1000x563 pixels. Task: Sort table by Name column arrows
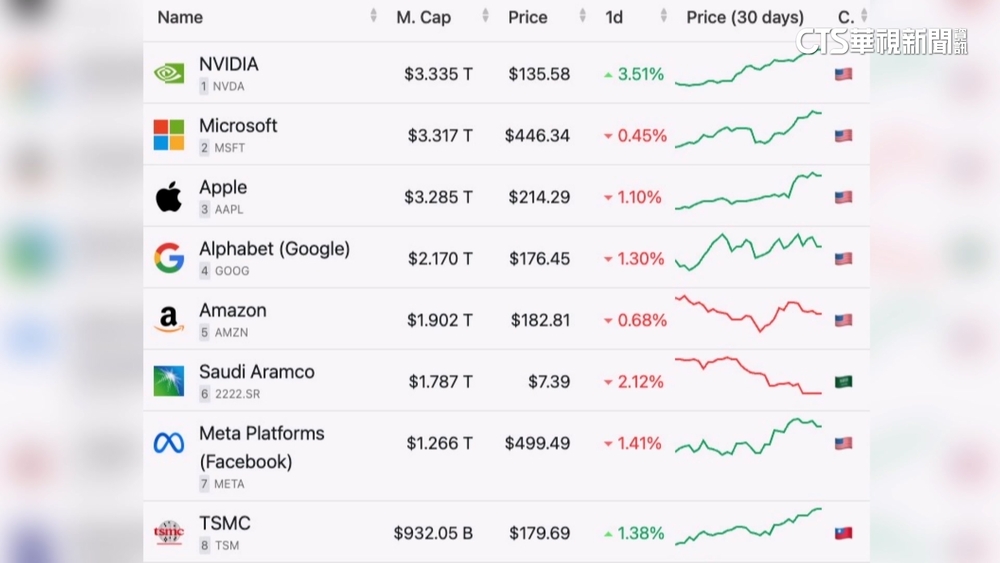(x=373, y=17)
